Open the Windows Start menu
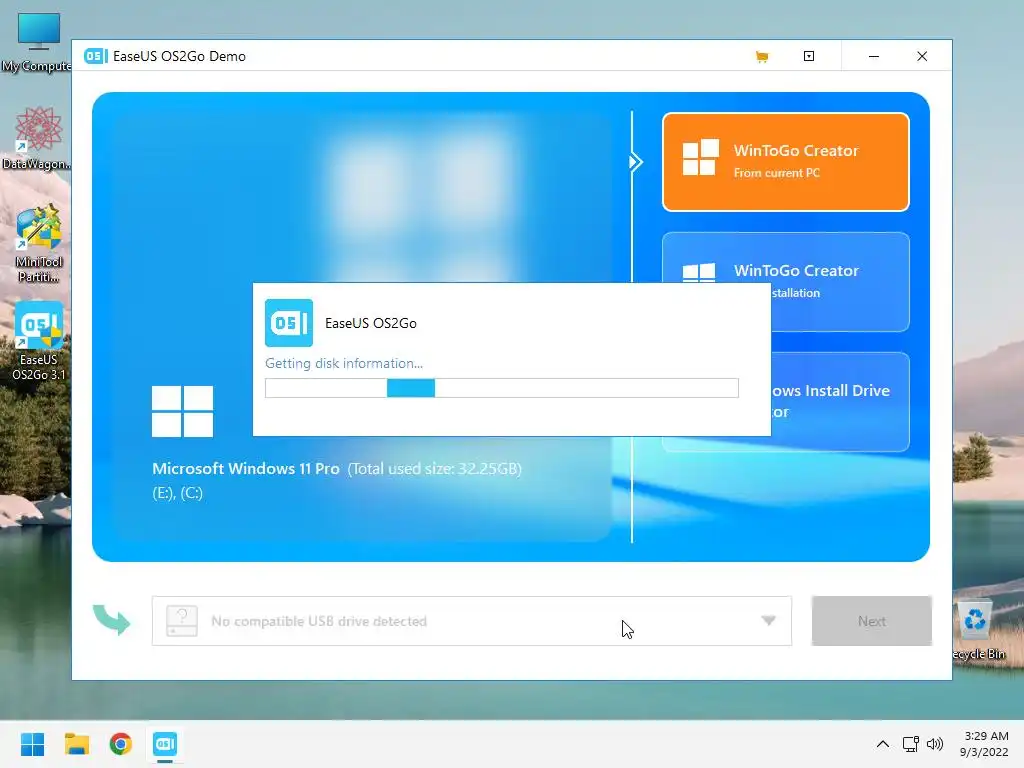This screenshot has height=768, width=1024. 32,744
